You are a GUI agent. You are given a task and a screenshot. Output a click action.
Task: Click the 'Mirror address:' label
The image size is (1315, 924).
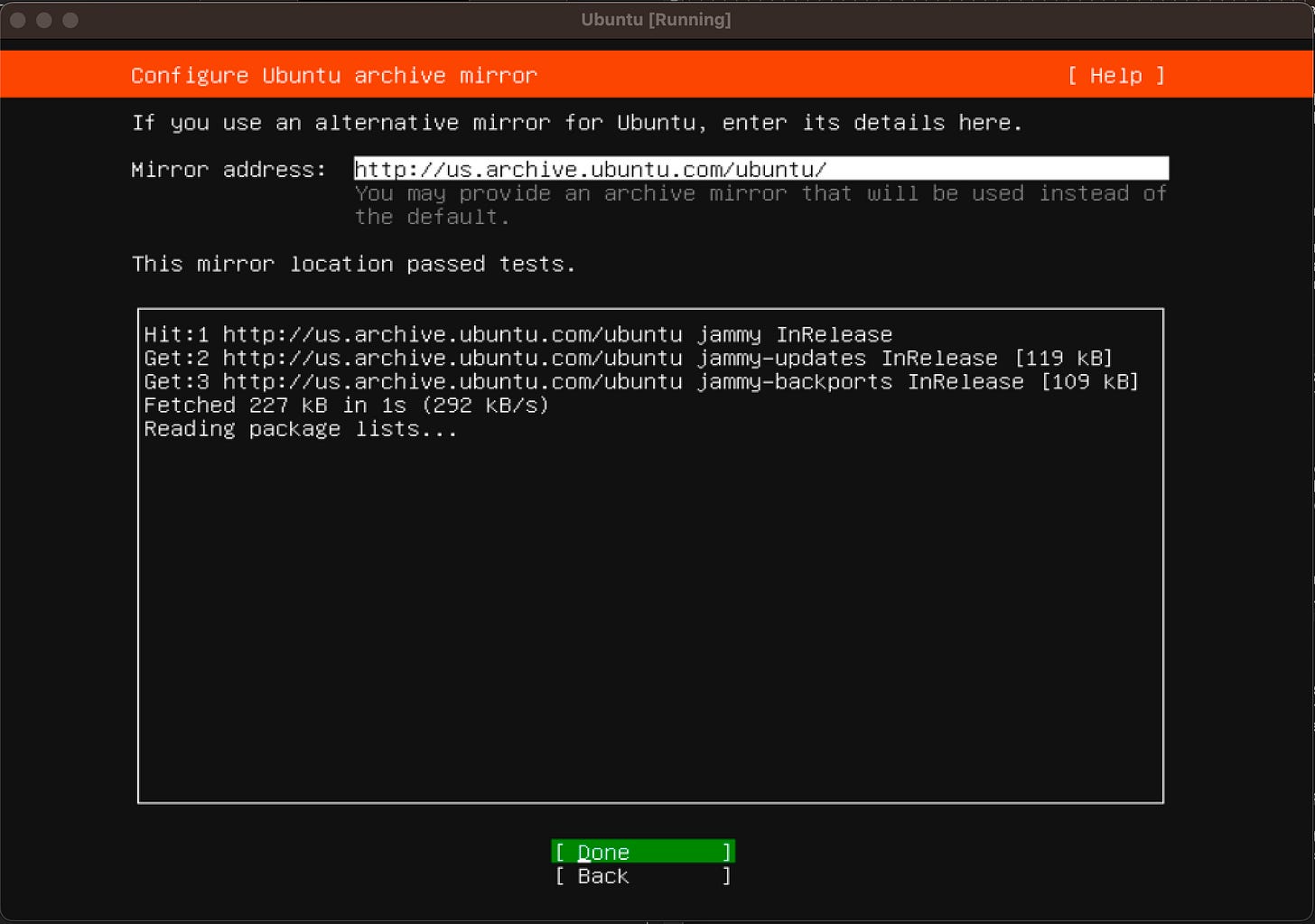click(228, 170)
